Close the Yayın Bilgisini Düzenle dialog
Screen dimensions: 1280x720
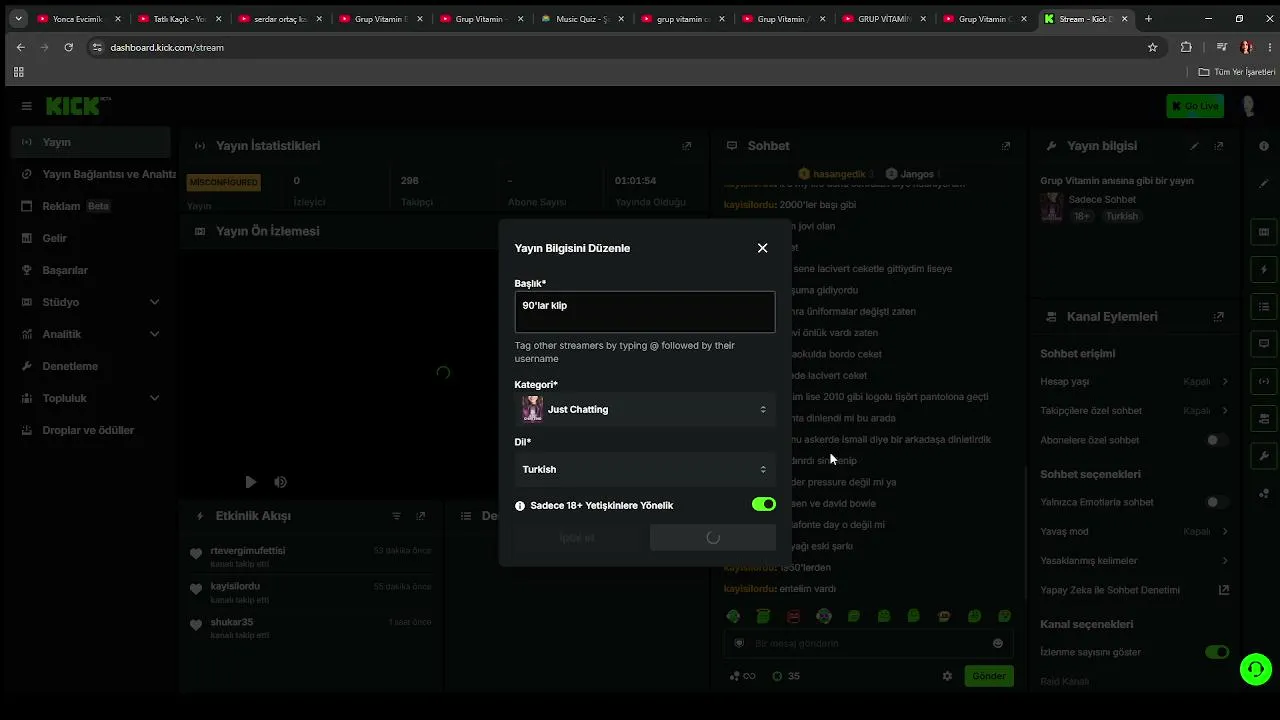762,248
